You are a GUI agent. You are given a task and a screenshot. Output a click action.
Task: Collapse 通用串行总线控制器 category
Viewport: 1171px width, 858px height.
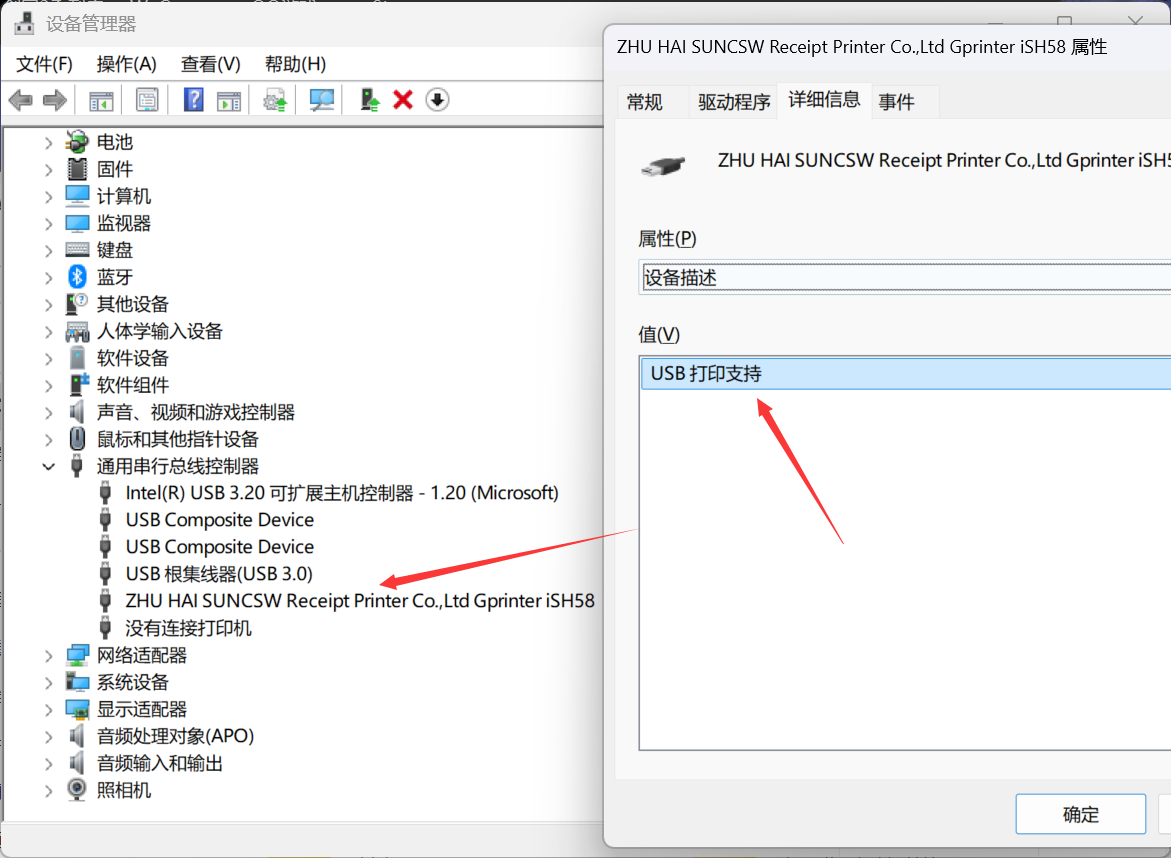click(49, 467)
